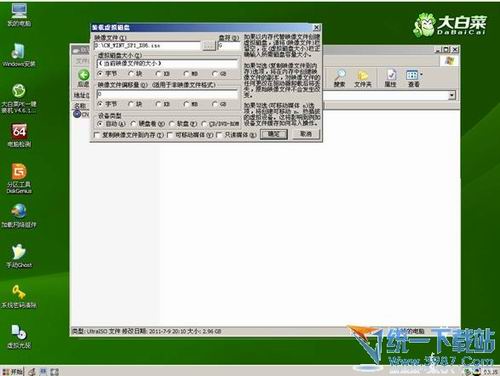Click 取消 (Cancel) in mount dialog

click(x=306, y=134)
